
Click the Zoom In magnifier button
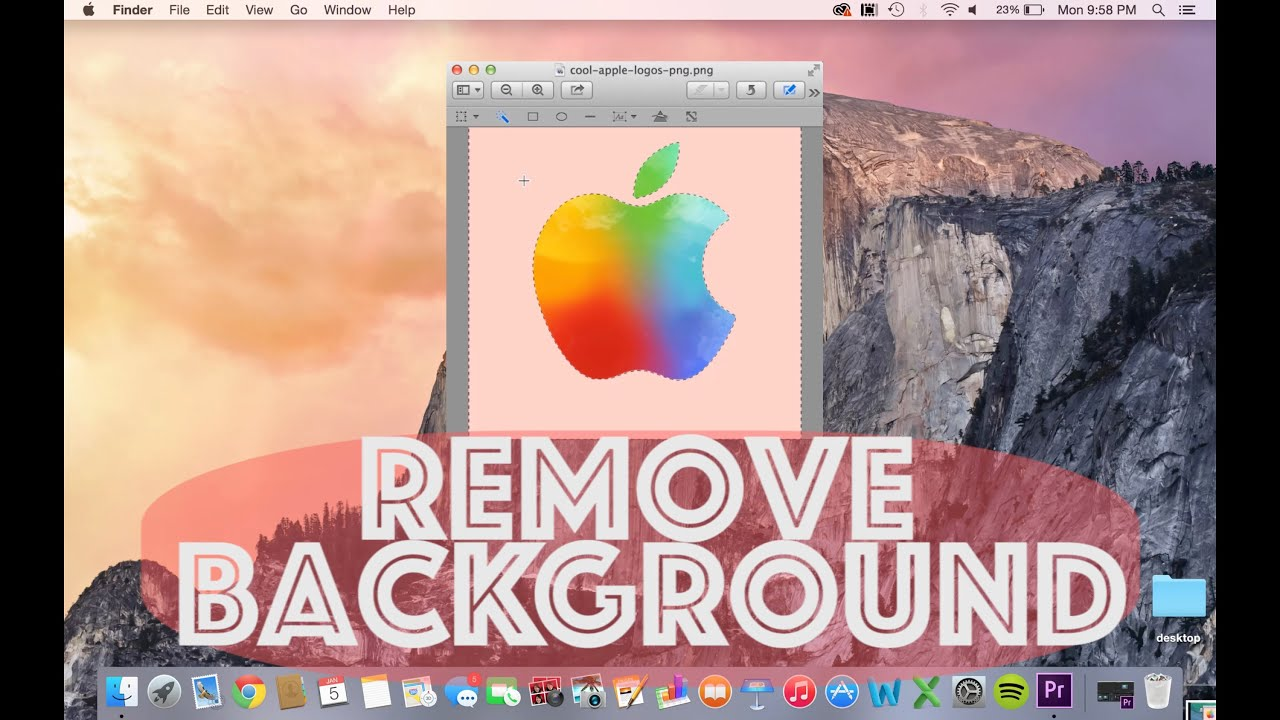(x=538, y=90)
